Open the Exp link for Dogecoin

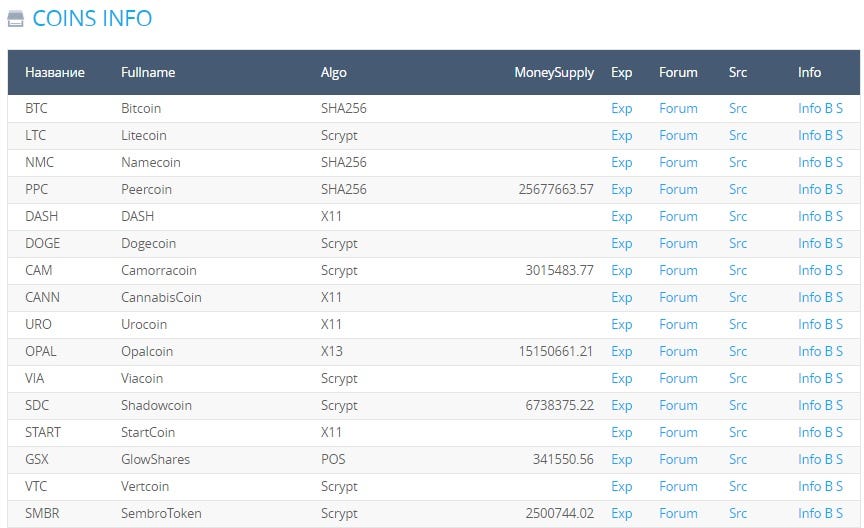click(621, 244)
